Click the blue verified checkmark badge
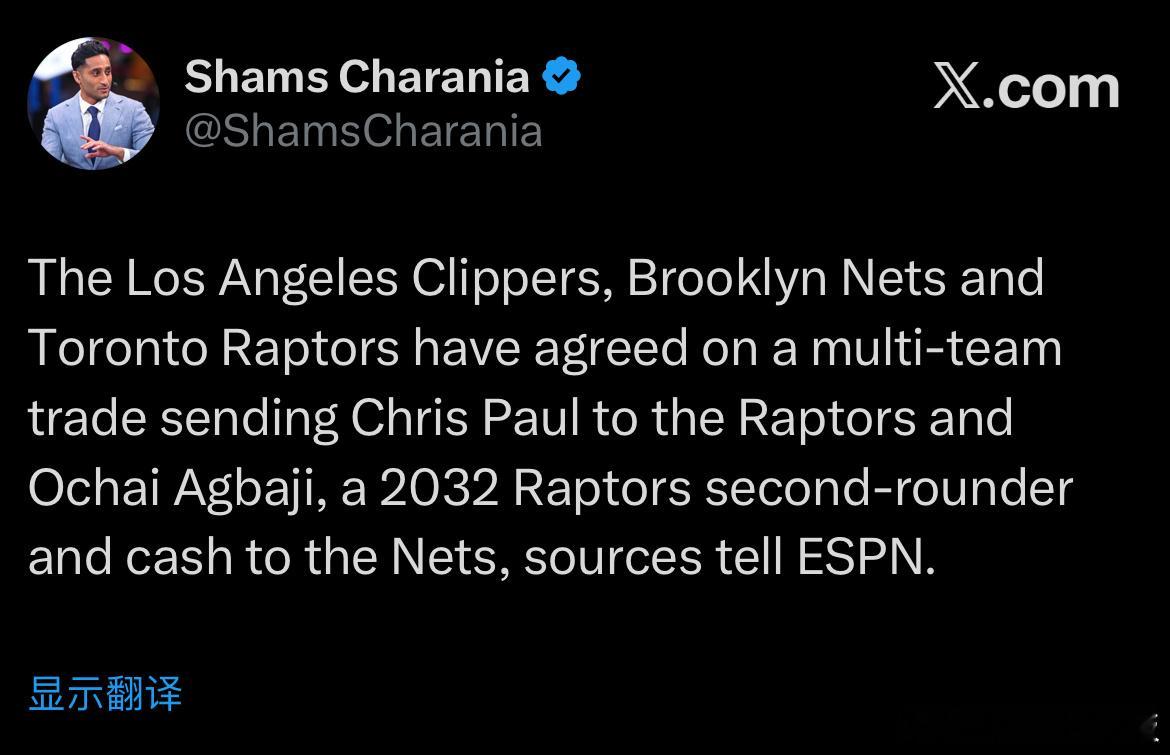The width and height of the screenshot is (1170, 755). tap(562, 77)
